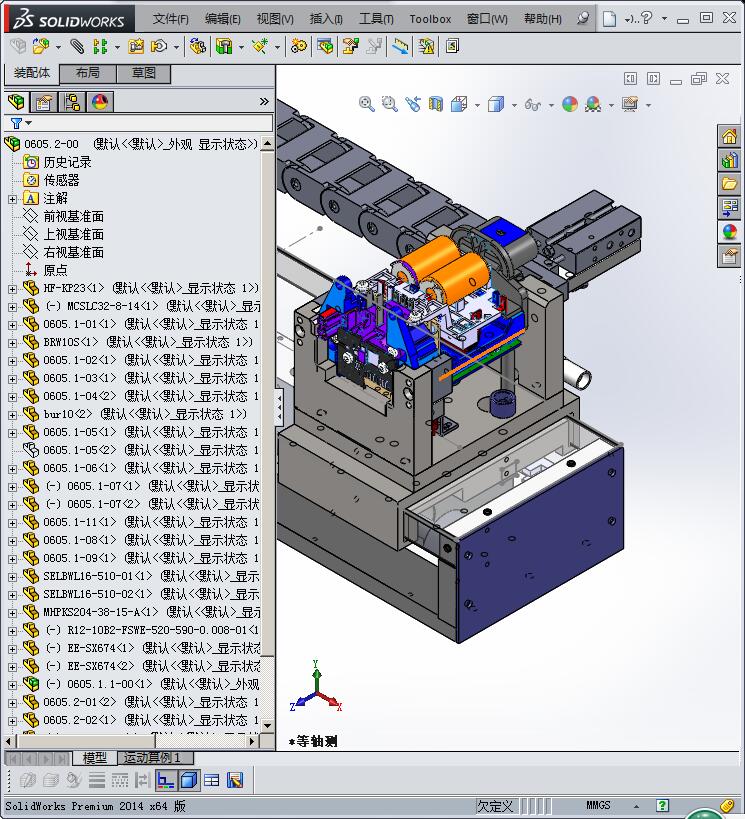Screen dimensions: 745x819
Task: Open Hide/Show Items glasses dropdown
Action: (x=551, y=106)
